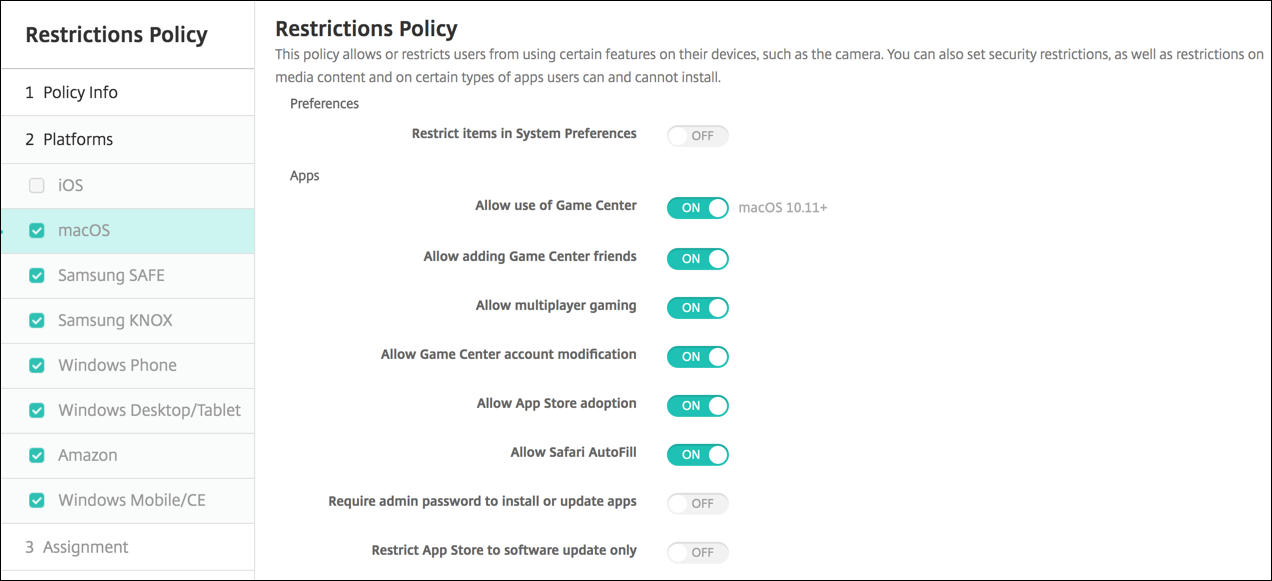The height and width of the screenshot is (581, 1272).
Task: Enable Require admin password to install apps
Action: (697, 503)
